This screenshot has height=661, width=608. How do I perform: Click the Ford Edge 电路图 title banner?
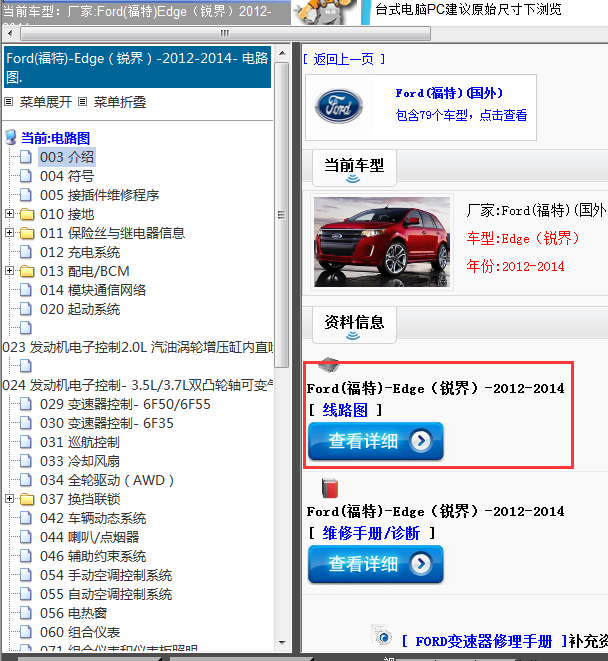coord(137,67)
